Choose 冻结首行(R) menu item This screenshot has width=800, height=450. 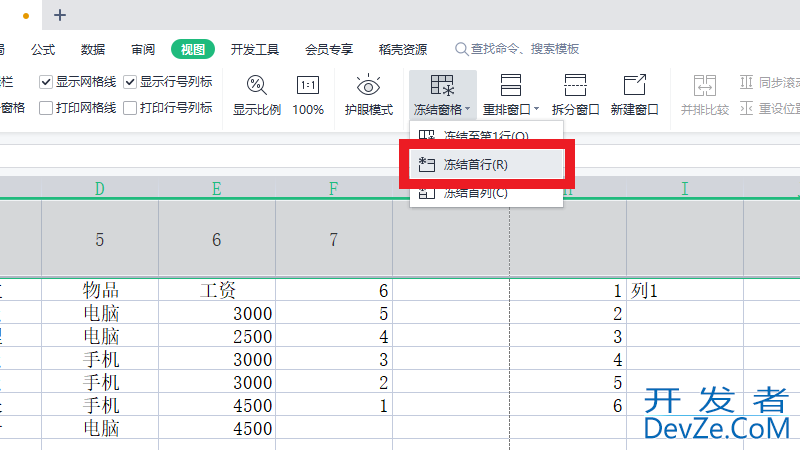click(x=486, y=164)
